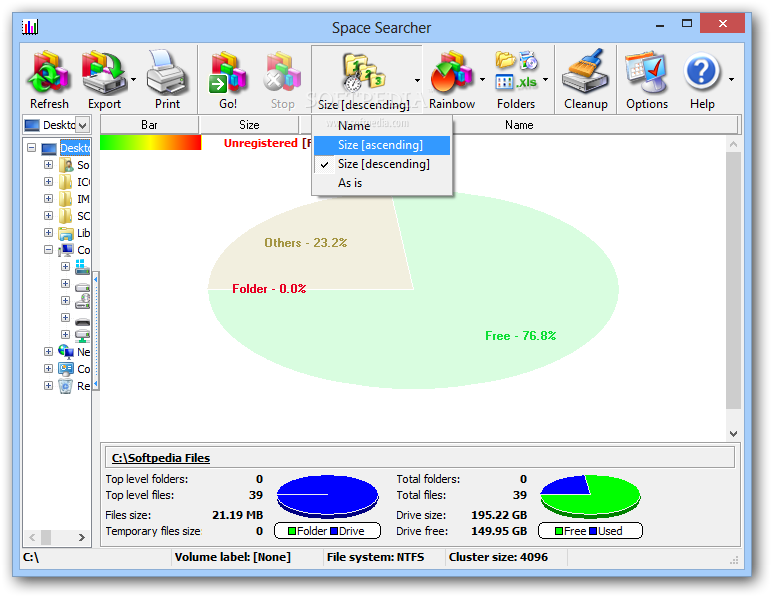Click the Free Used legend box
Image resolution: width=772 pixels, height=597 pixels.
click(x=590, y=531)
